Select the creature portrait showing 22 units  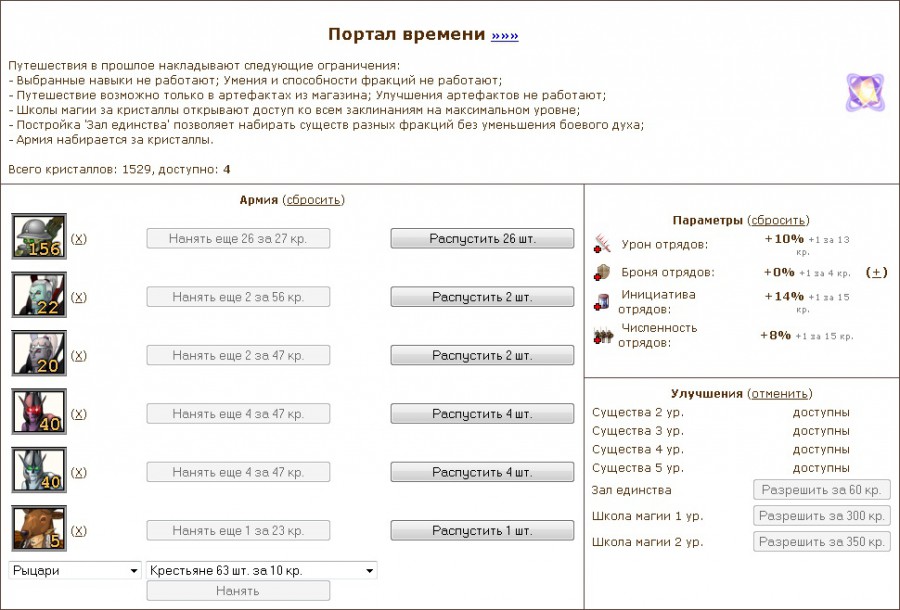coord(39,295)
